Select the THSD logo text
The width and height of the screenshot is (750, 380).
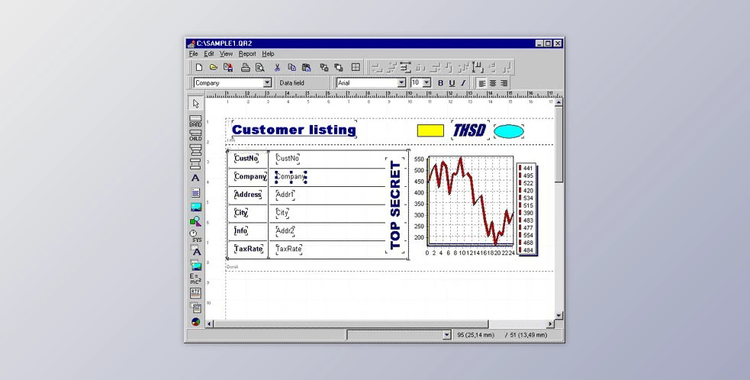470,130
